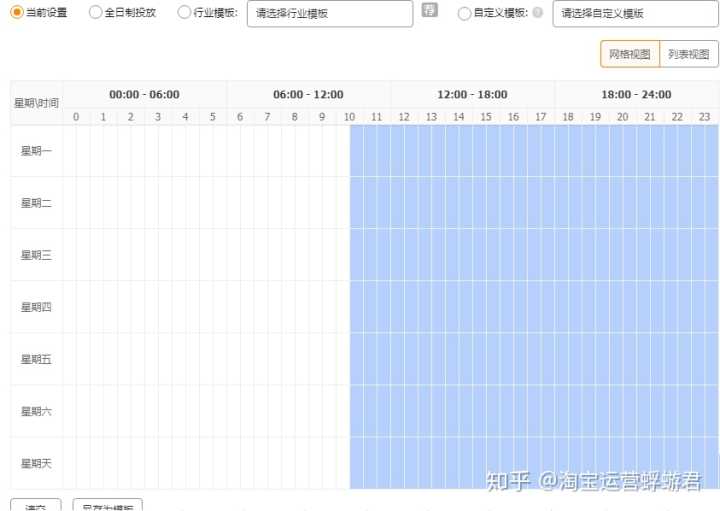Click the blue 星期三 cell at hour 14
720x511 pixels.
coord(459,255)
